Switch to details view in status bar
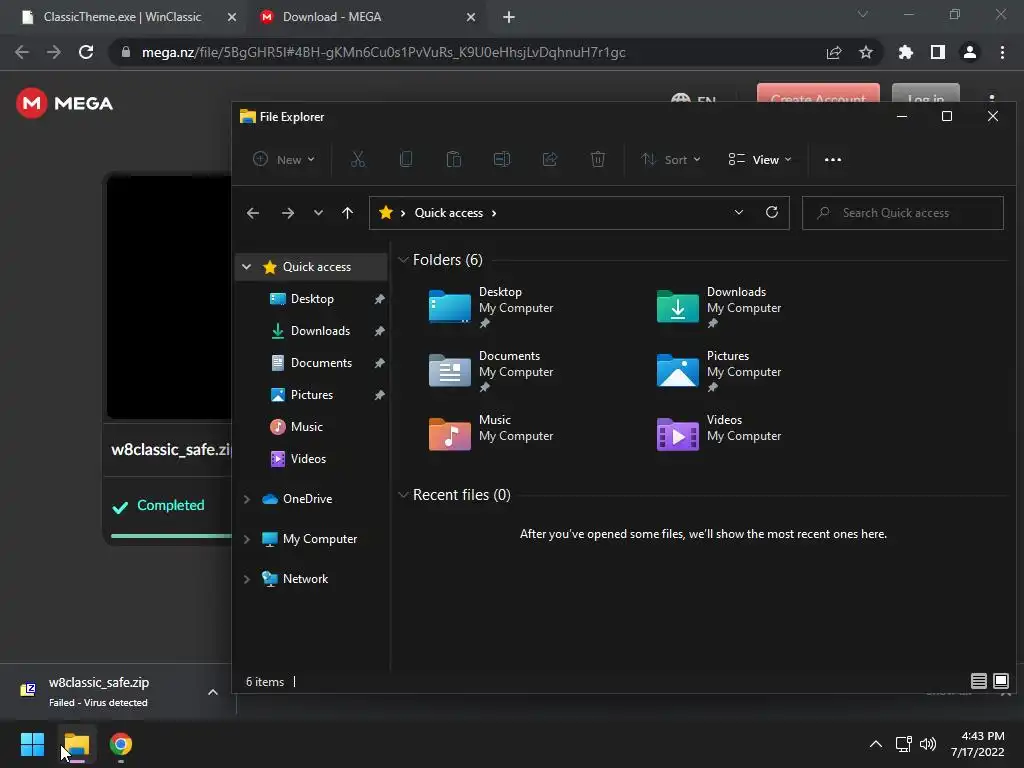 pos(978,681)
